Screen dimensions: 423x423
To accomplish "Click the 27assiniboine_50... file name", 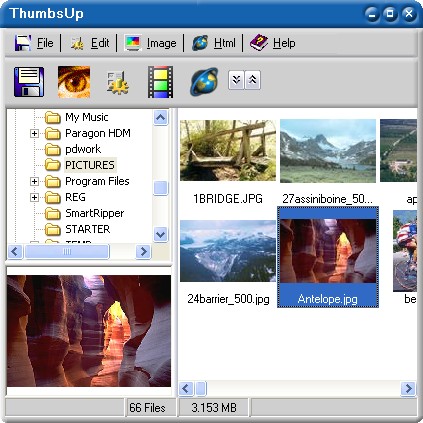I will pos(328,199).
